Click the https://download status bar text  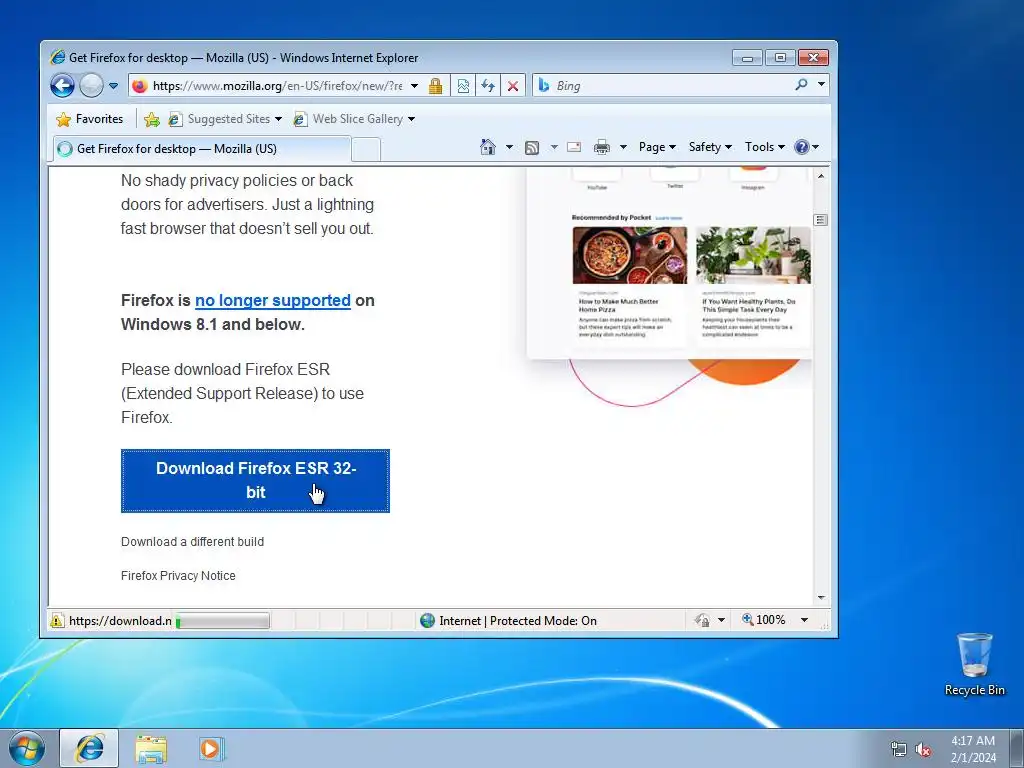pyautogui.click(x=120, y=620)
